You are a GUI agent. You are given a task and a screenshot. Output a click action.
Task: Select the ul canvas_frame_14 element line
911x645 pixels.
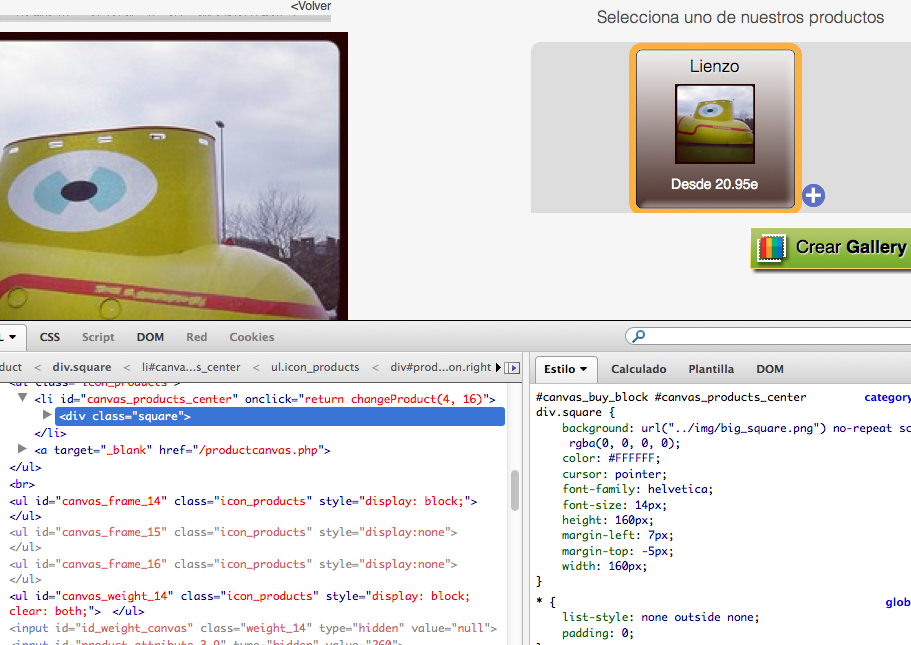point(243,501)
